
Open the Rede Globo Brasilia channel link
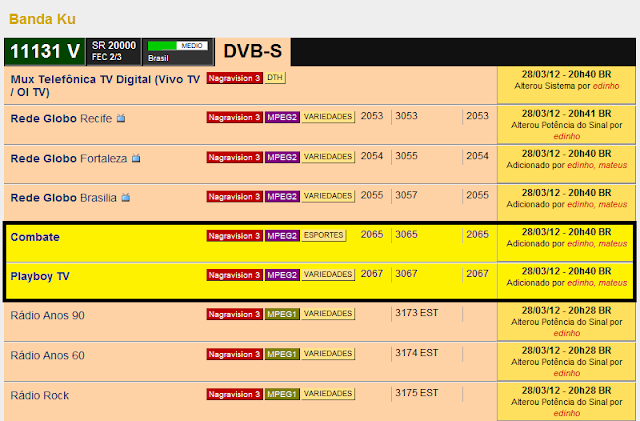tap(63, 198)
